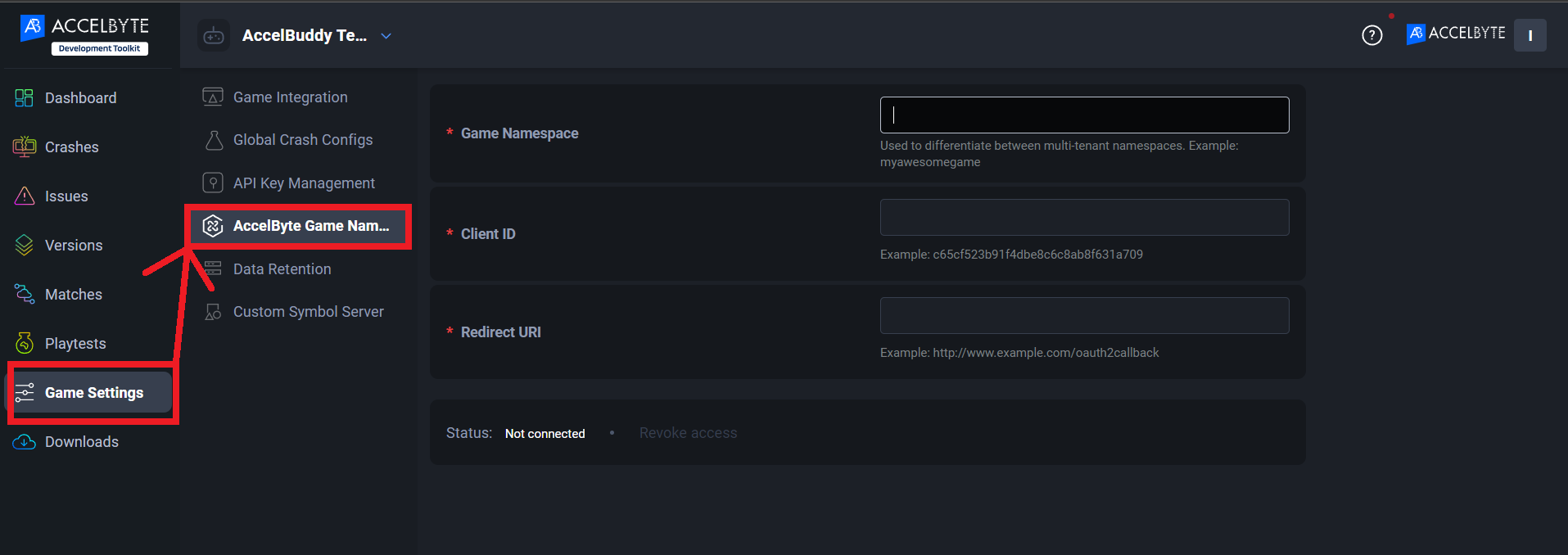Screen dimensions: 1568x555
Task: Select Game Settings in sidebar
Action: 90,393
